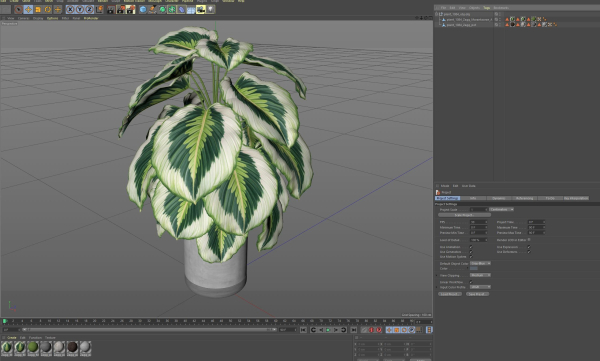Click the preview range slider bar
This screenshot has width=600, height=361.
pyautogui.click(x=149, y=329)
